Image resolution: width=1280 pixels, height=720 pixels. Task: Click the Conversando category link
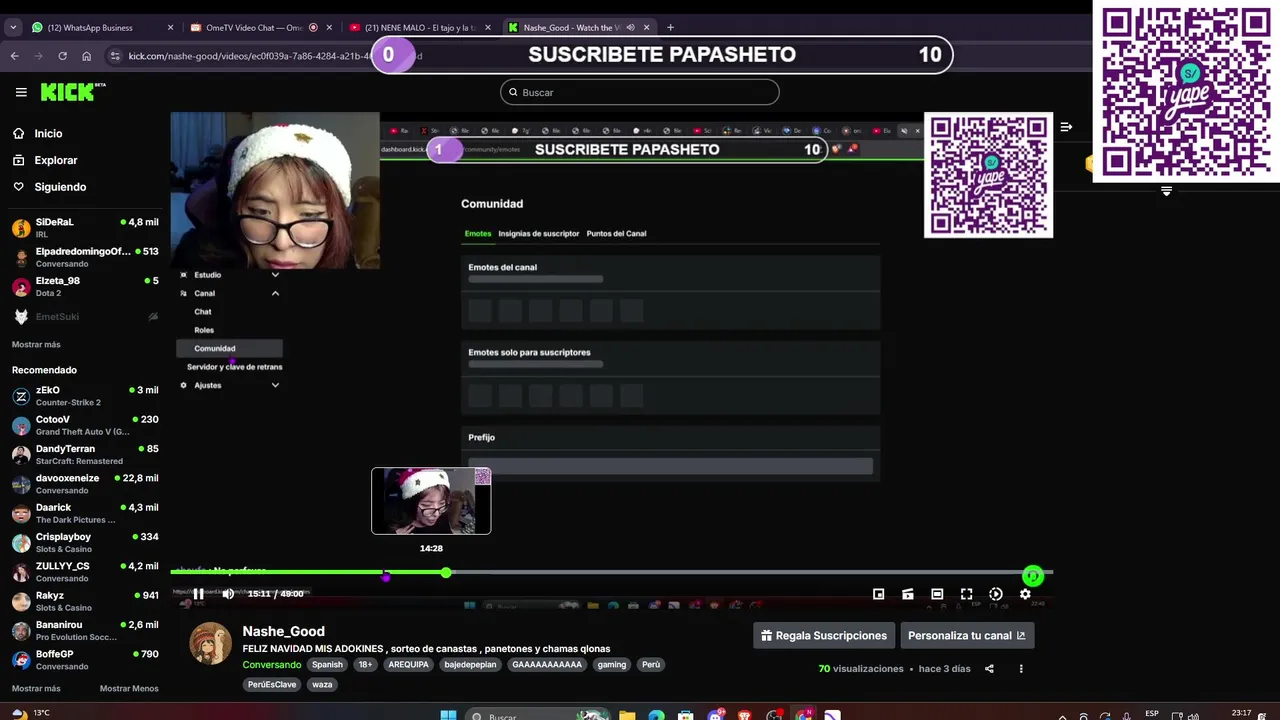[x=271, y=665]
